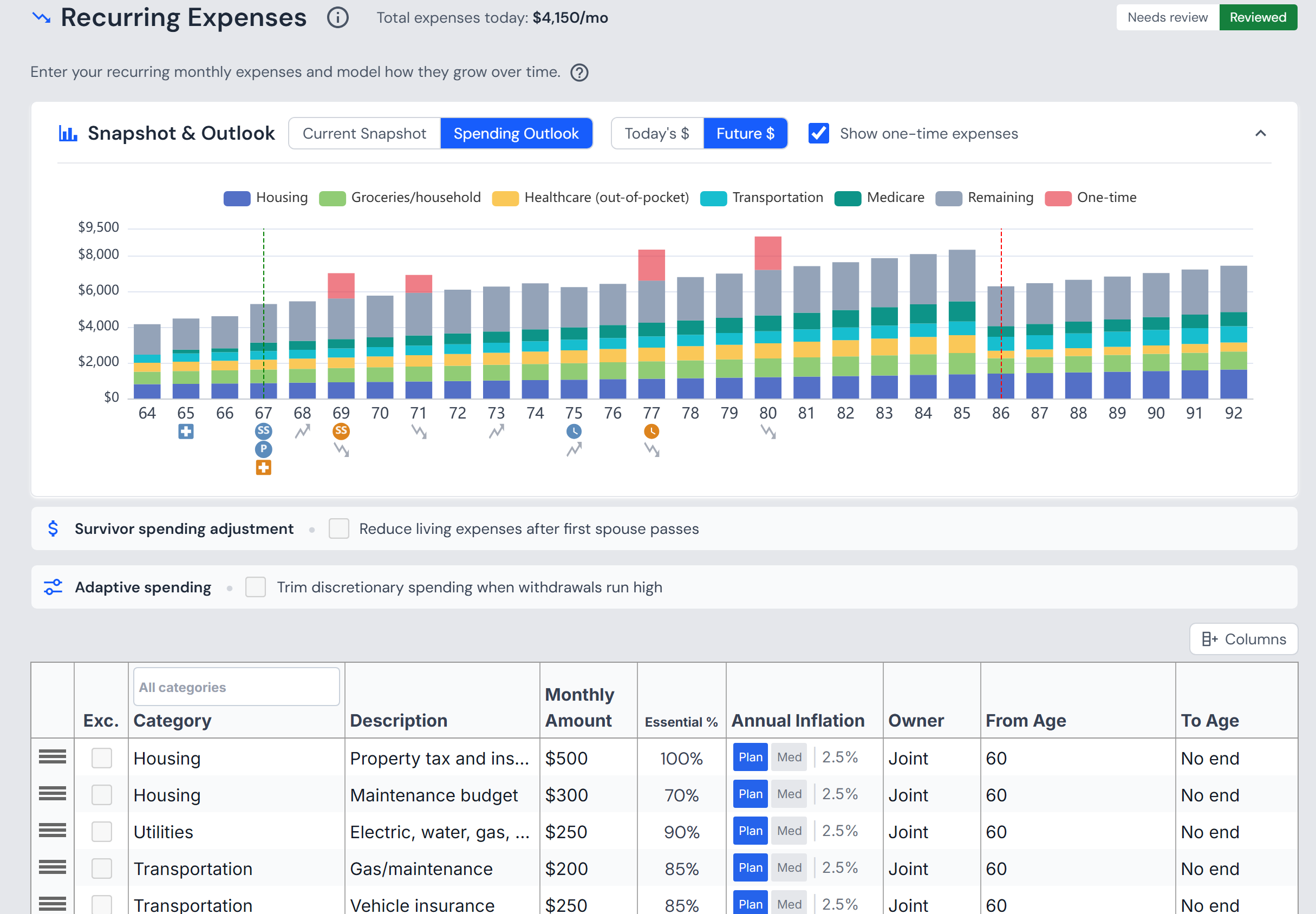Image resolution: width=1316 pixels, height=914 pixels.
Task: Click the drag handle for Utilities row
Action: [52, 831]
